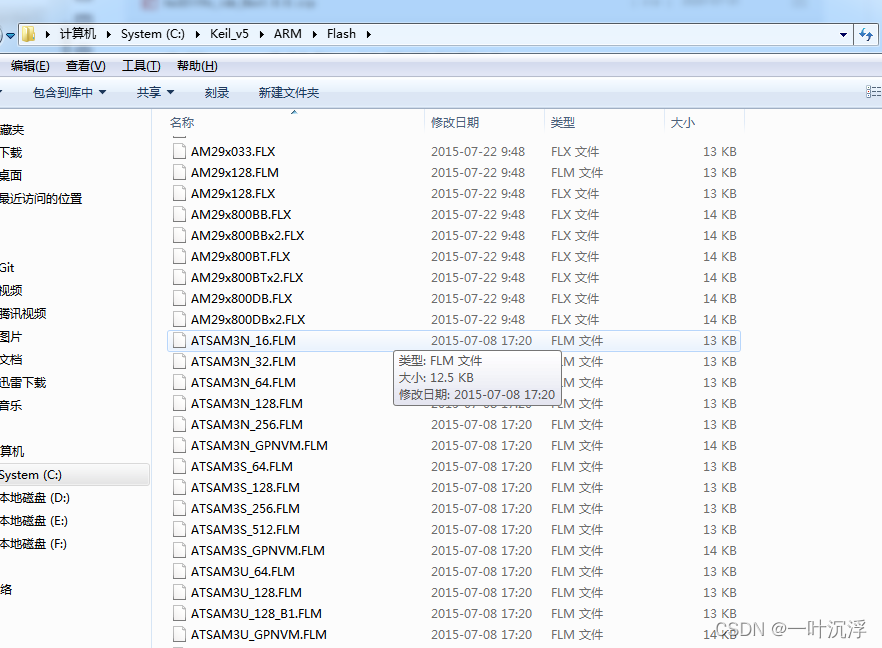Open 最近访问的位置 in the sidebar

pyautogui.click(x=40, y=199)
